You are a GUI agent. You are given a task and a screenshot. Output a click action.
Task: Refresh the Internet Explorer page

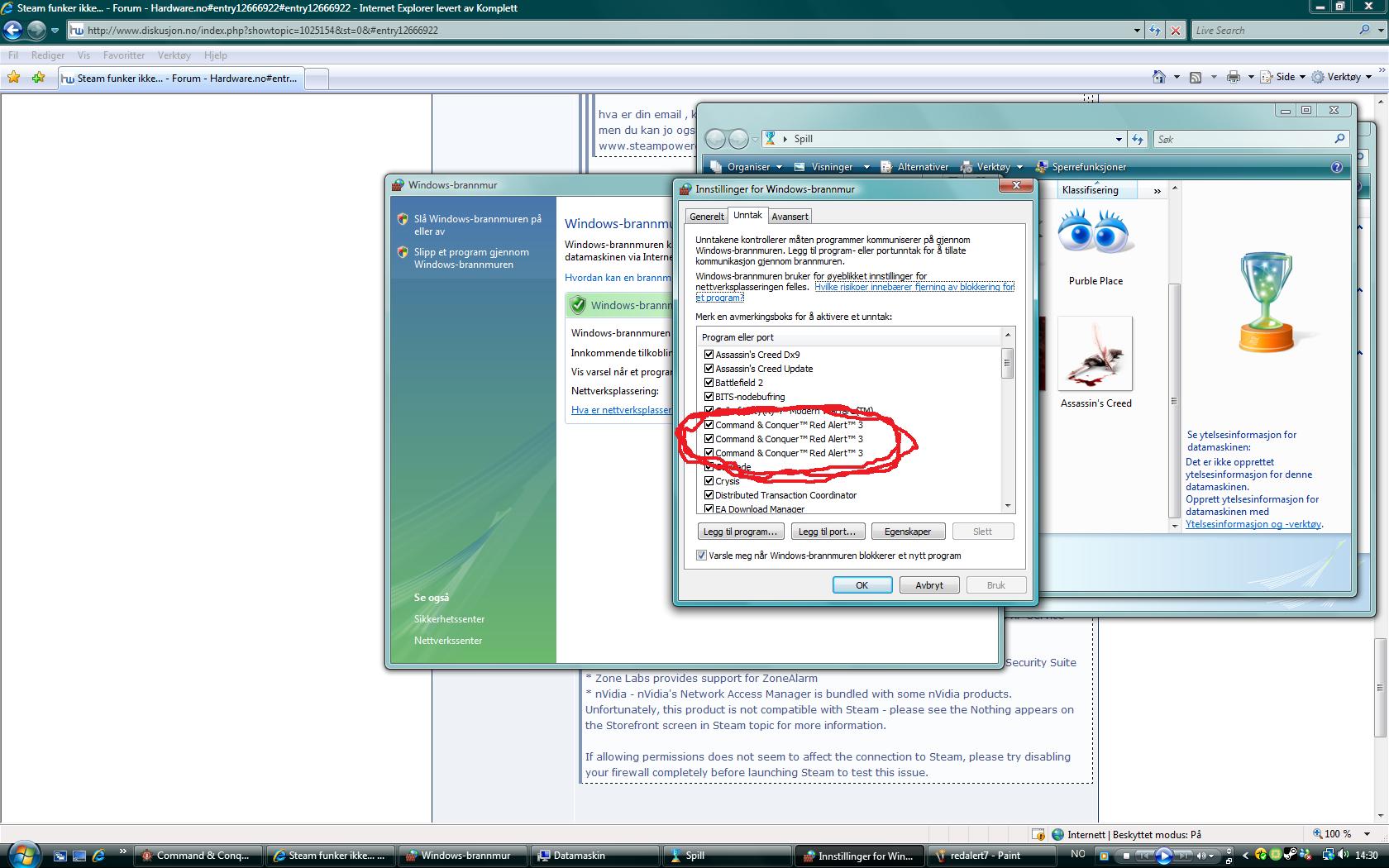[x=1155, y=31]
